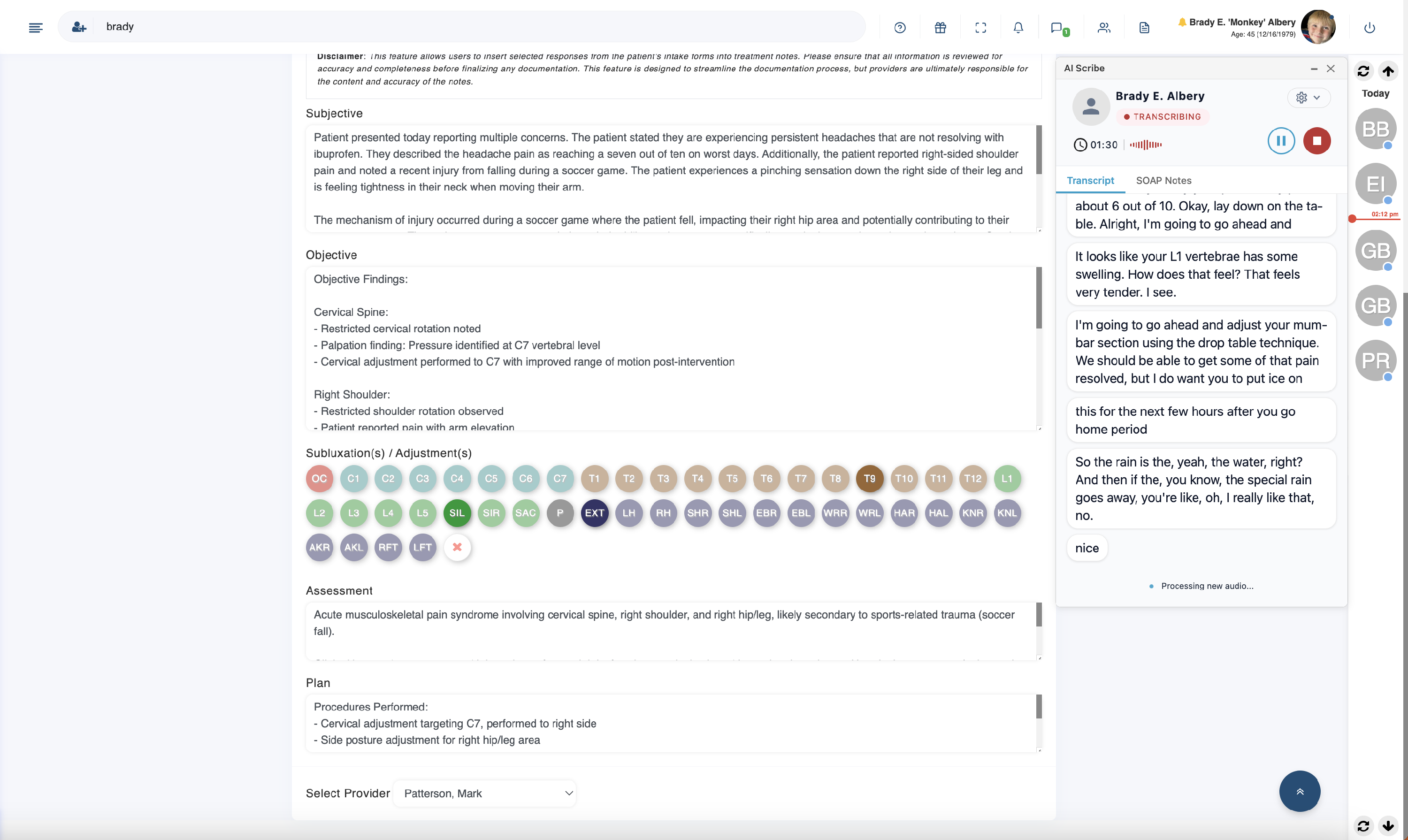Clear selections with the red X button

pos(456,547)
